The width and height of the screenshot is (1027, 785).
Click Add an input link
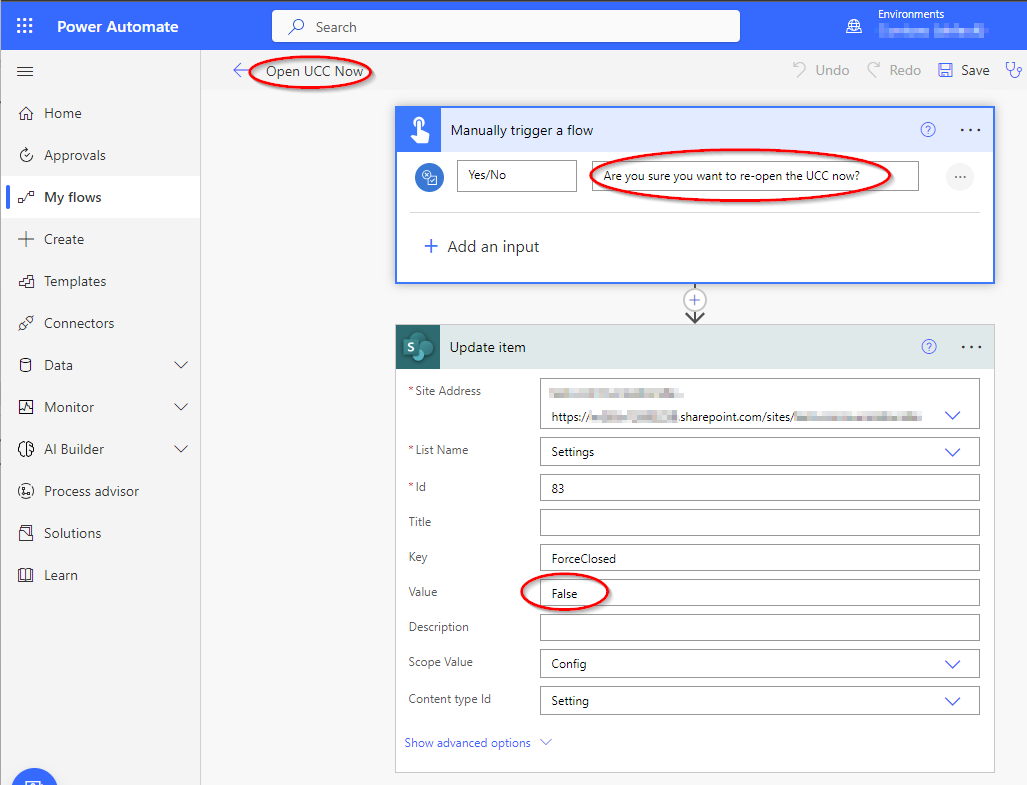coord(493,246)
